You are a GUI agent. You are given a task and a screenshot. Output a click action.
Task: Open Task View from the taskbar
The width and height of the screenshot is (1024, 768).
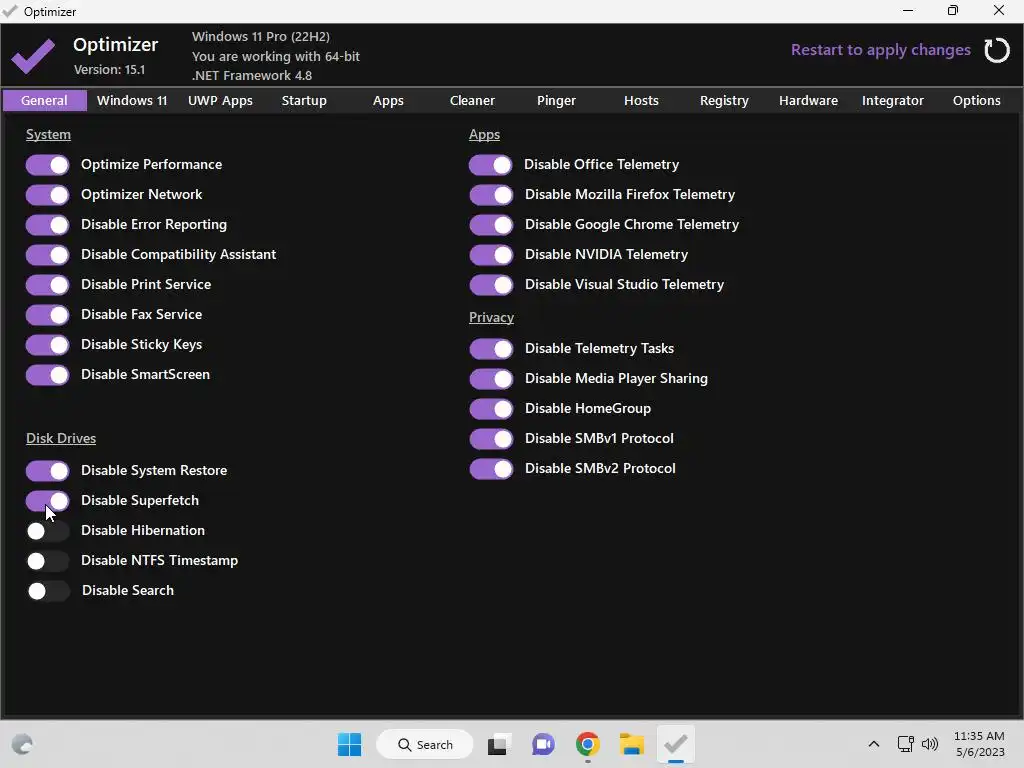point(498,744)
